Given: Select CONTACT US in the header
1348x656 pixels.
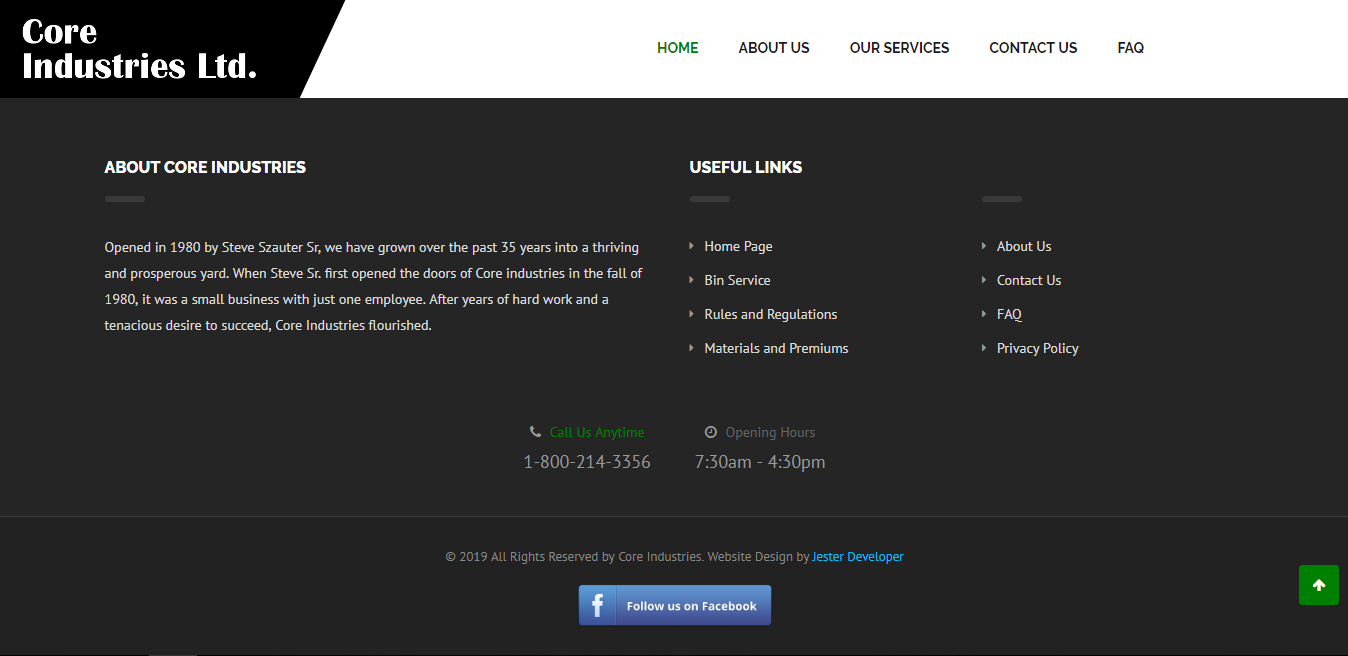Looking at the screenshot, I should tap(1033, 48).
